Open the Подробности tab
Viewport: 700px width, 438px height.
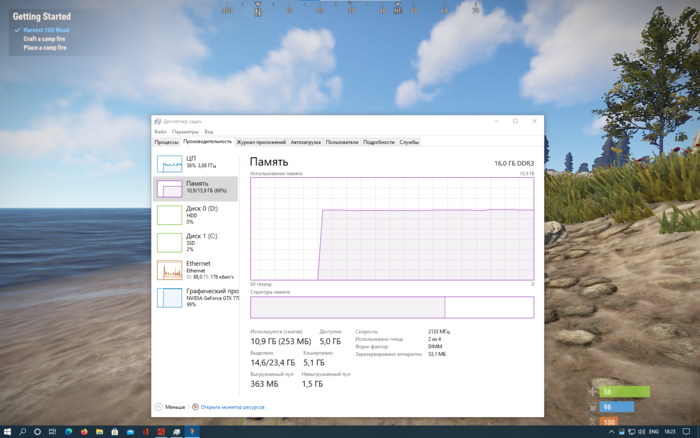[x=379, y=142]
